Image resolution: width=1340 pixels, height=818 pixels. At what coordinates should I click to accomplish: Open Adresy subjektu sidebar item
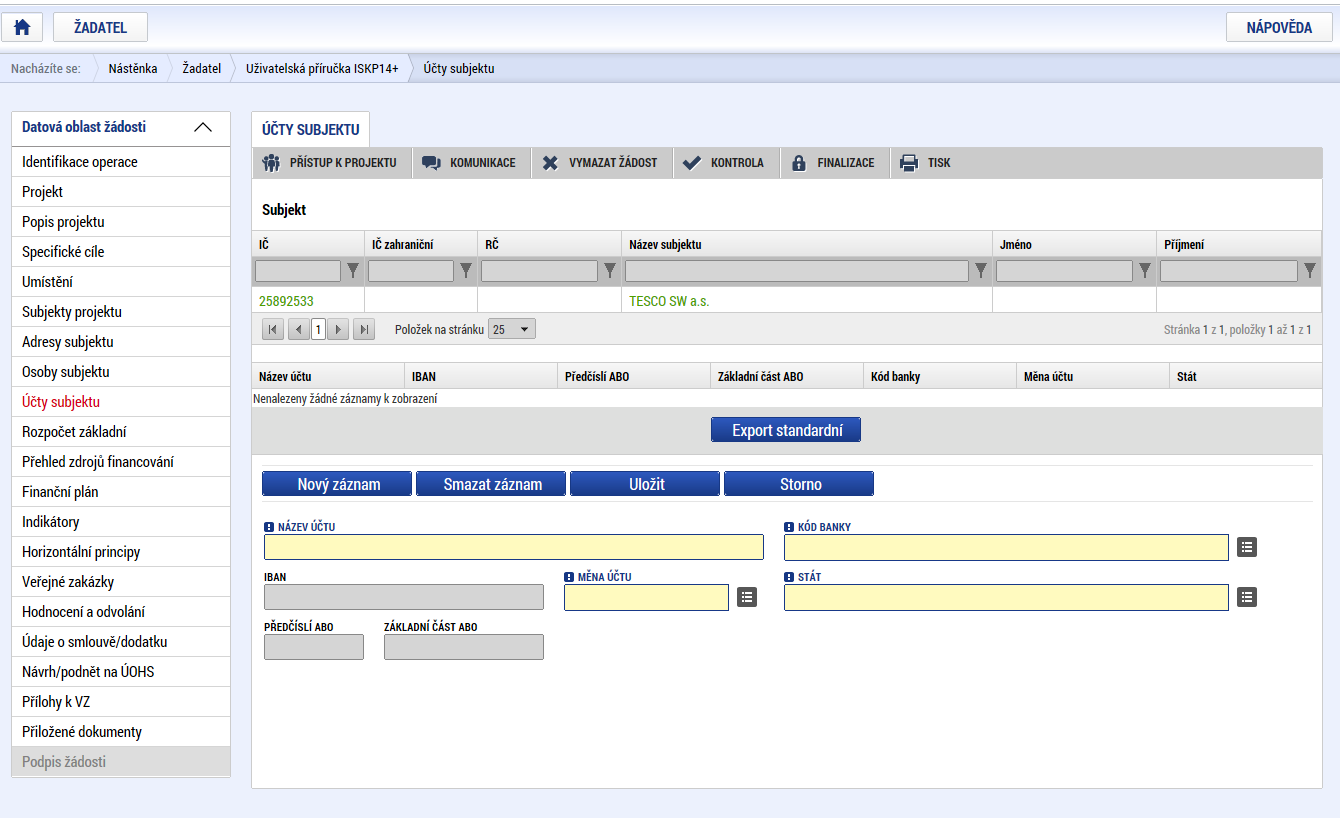[x=120, y=342]
